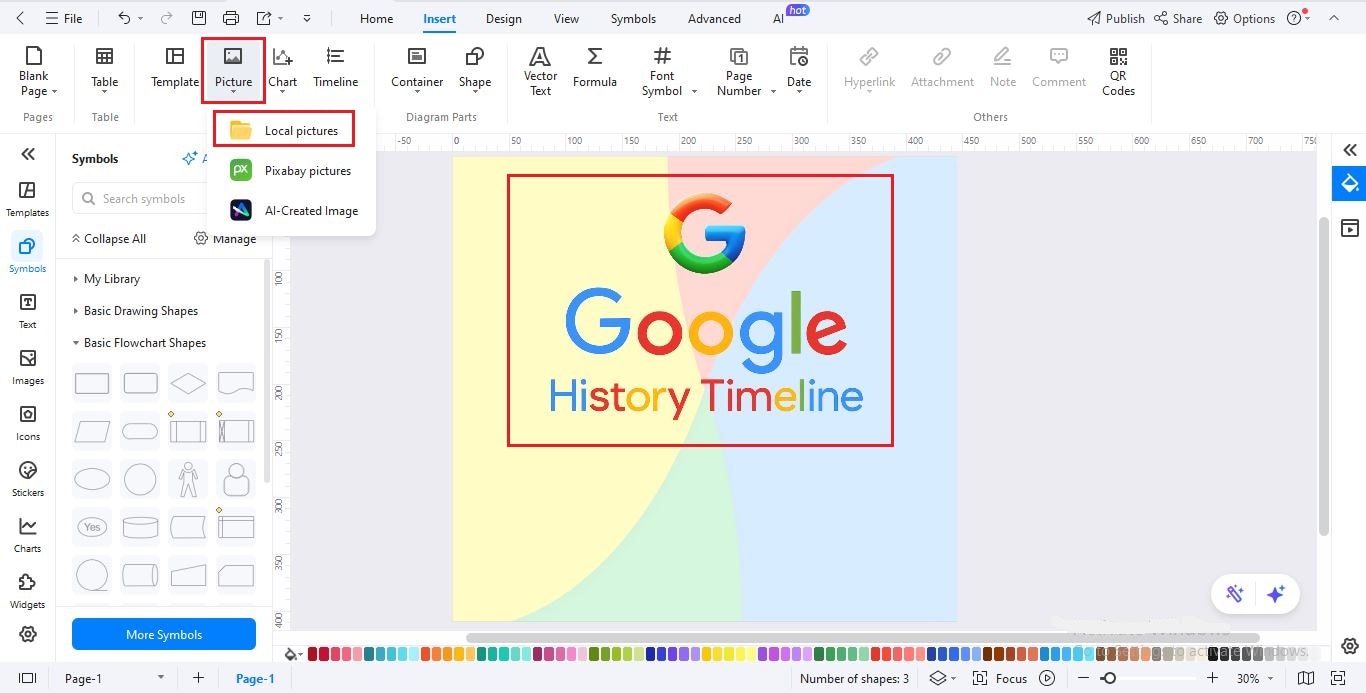Screen dimensions: 1366x693
Task: Click Collapse All in Symbols panel
Action: pyautogui.click(x=108, y=239)
